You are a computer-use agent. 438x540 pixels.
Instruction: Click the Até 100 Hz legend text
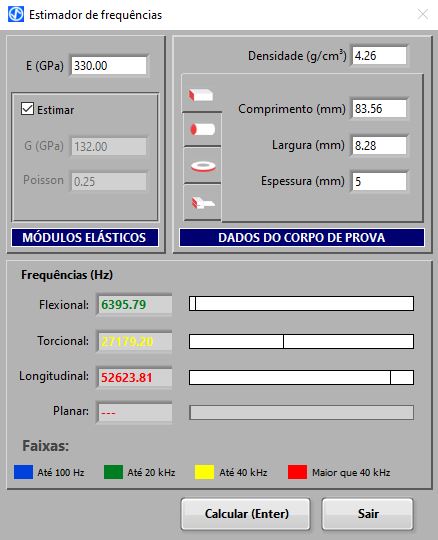click(61, 472)
